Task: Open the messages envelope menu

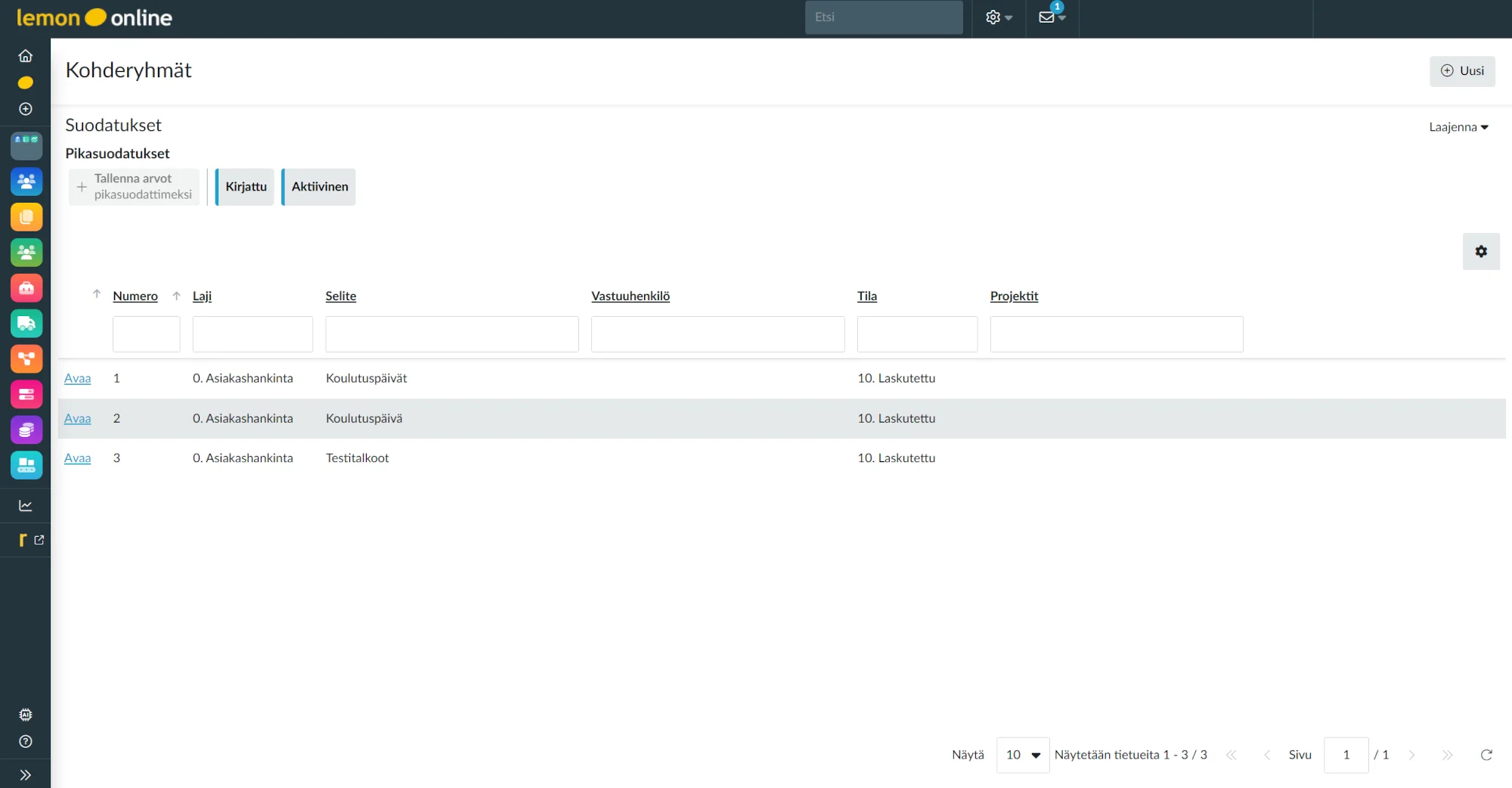Action: click(x=1052, y=17)
